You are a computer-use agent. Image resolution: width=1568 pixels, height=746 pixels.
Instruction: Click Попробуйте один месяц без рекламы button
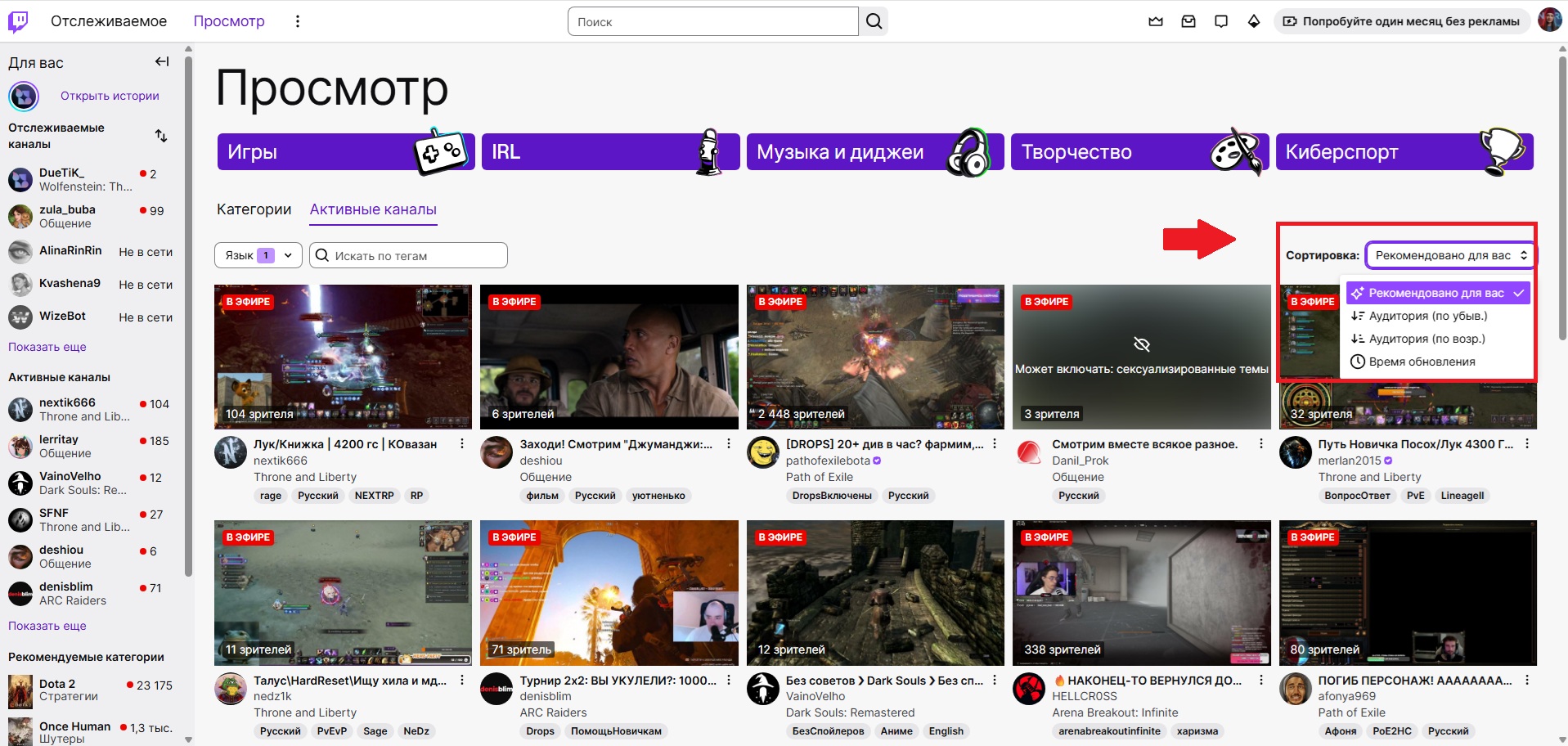[1401, 21]
